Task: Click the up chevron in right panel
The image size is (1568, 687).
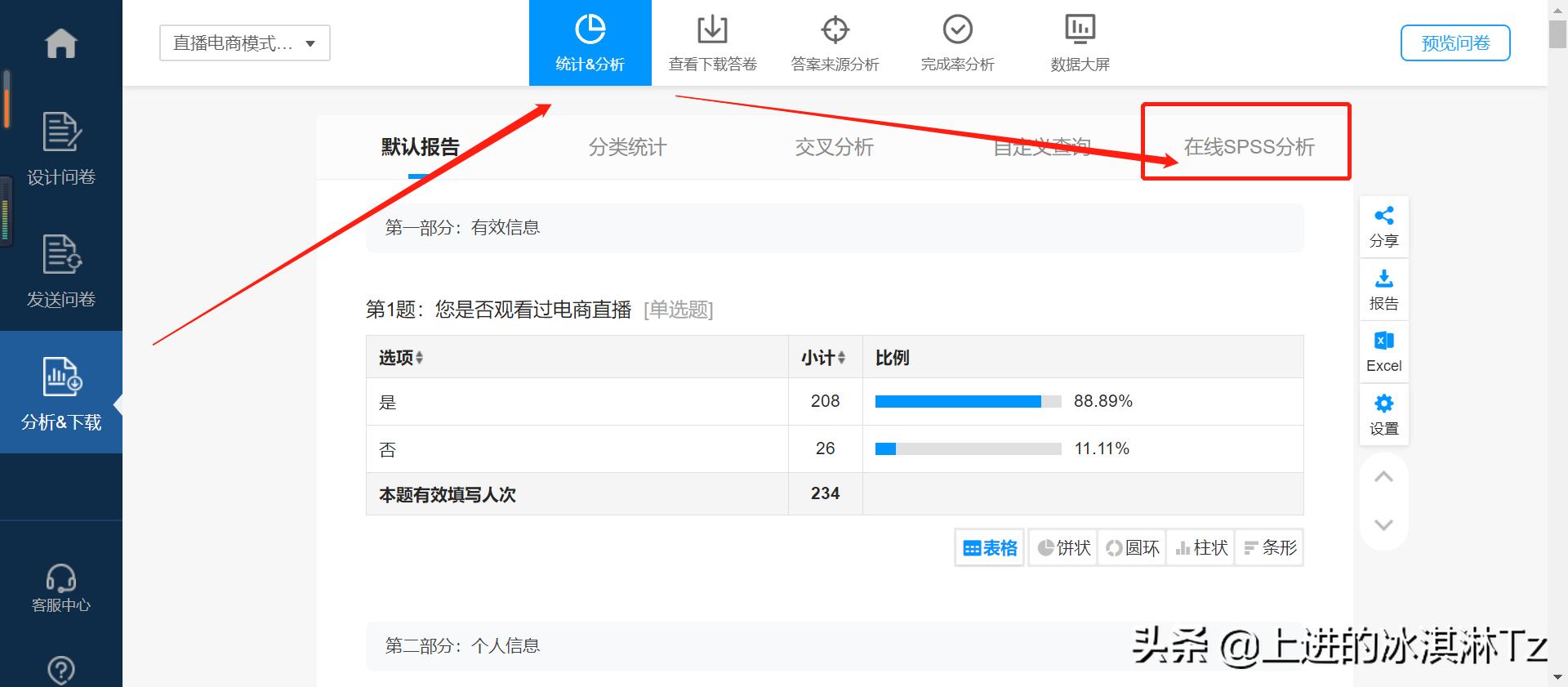Action: pos(1383,477)
